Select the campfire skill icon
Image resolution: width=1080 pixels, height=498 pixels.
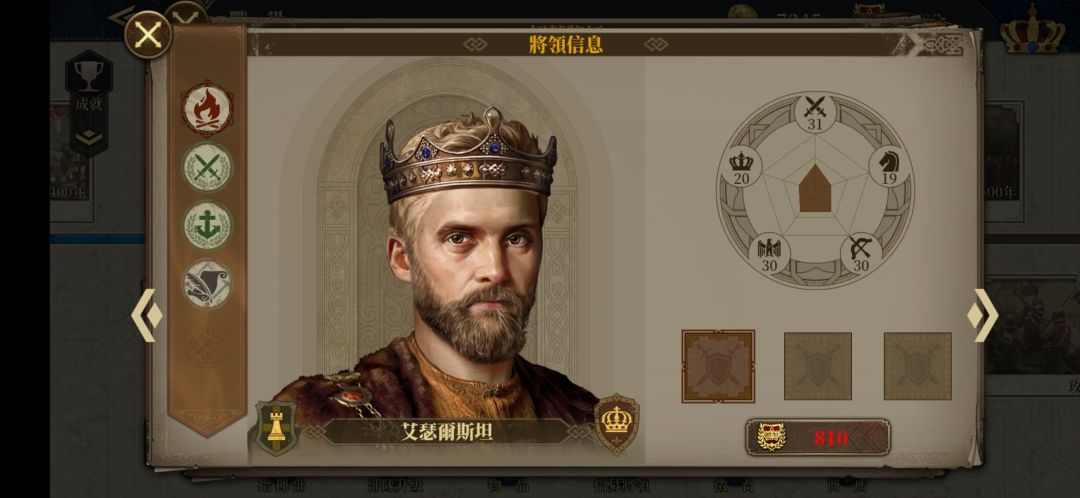[x=207, y=109]
